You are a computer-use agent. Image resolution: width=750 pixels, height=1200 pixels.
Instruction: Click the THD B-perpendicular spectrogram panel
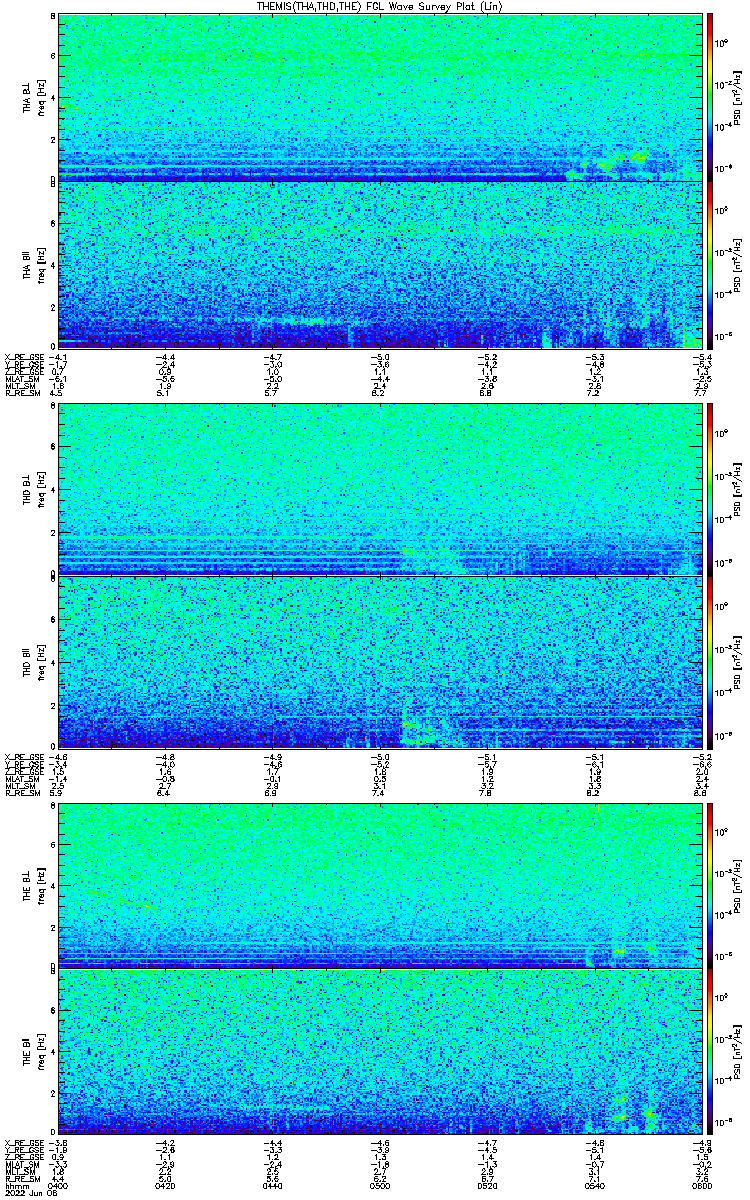378,489
